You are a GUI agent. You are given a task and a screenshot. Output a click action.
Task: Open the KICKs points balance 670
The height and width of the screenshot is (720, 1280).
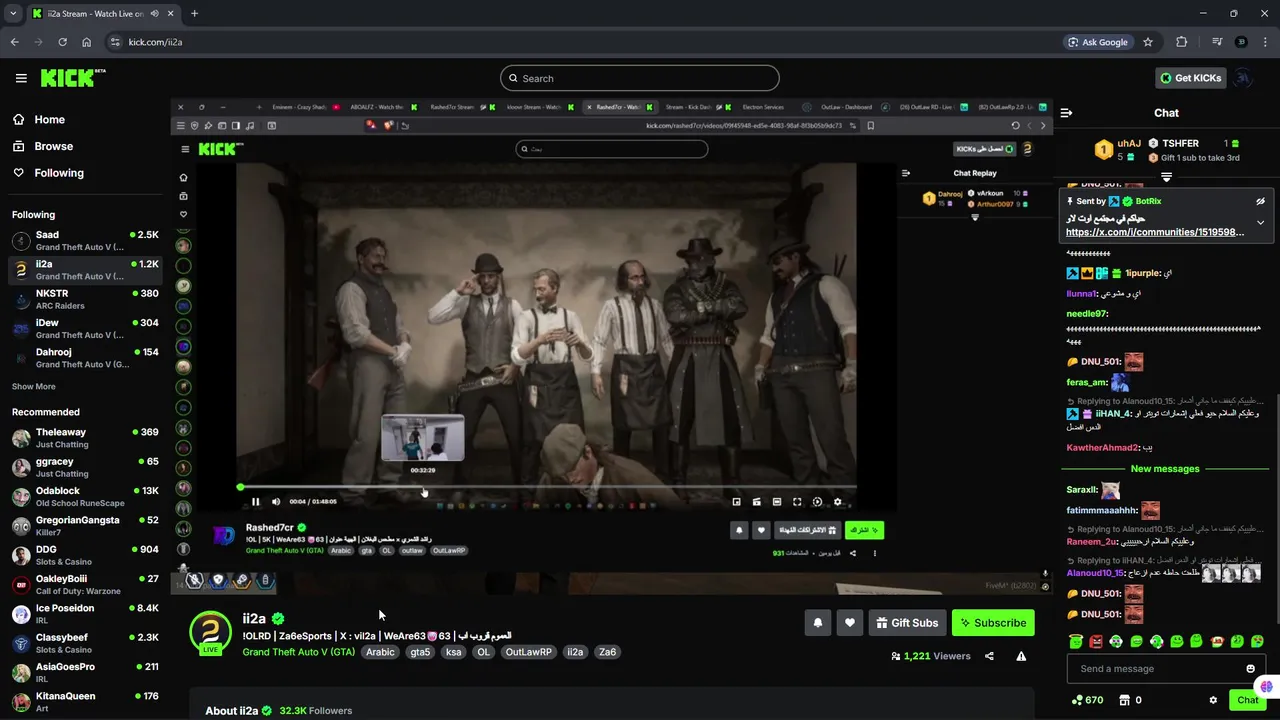(x=1087, y=700)
